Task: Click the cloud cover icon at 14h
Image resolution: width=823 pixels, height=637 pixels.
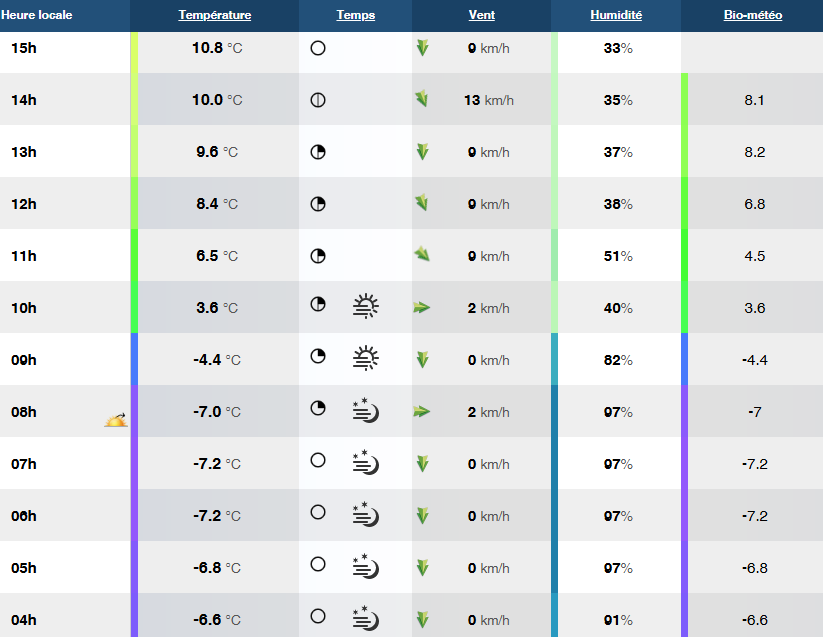Action: pyautogui.click(x=318, y=100)
